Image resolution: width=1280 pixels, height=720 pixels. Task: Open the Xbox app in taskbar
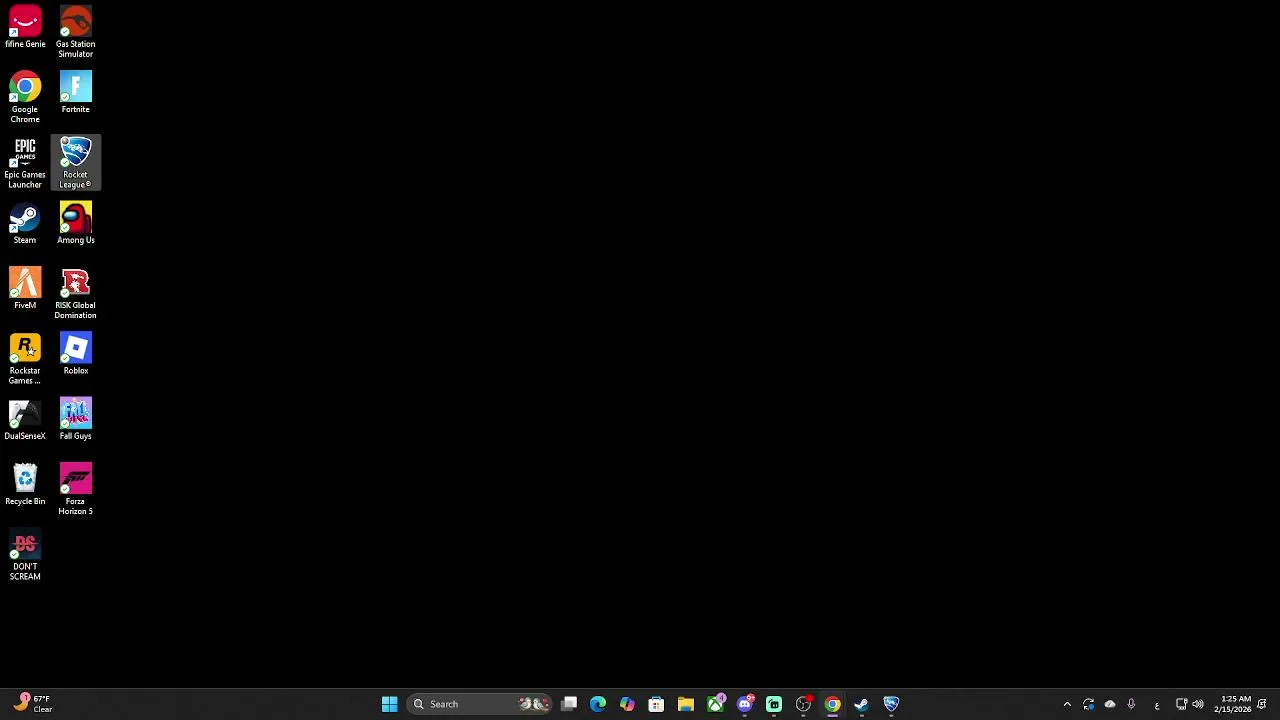click(x=715, y=704)
